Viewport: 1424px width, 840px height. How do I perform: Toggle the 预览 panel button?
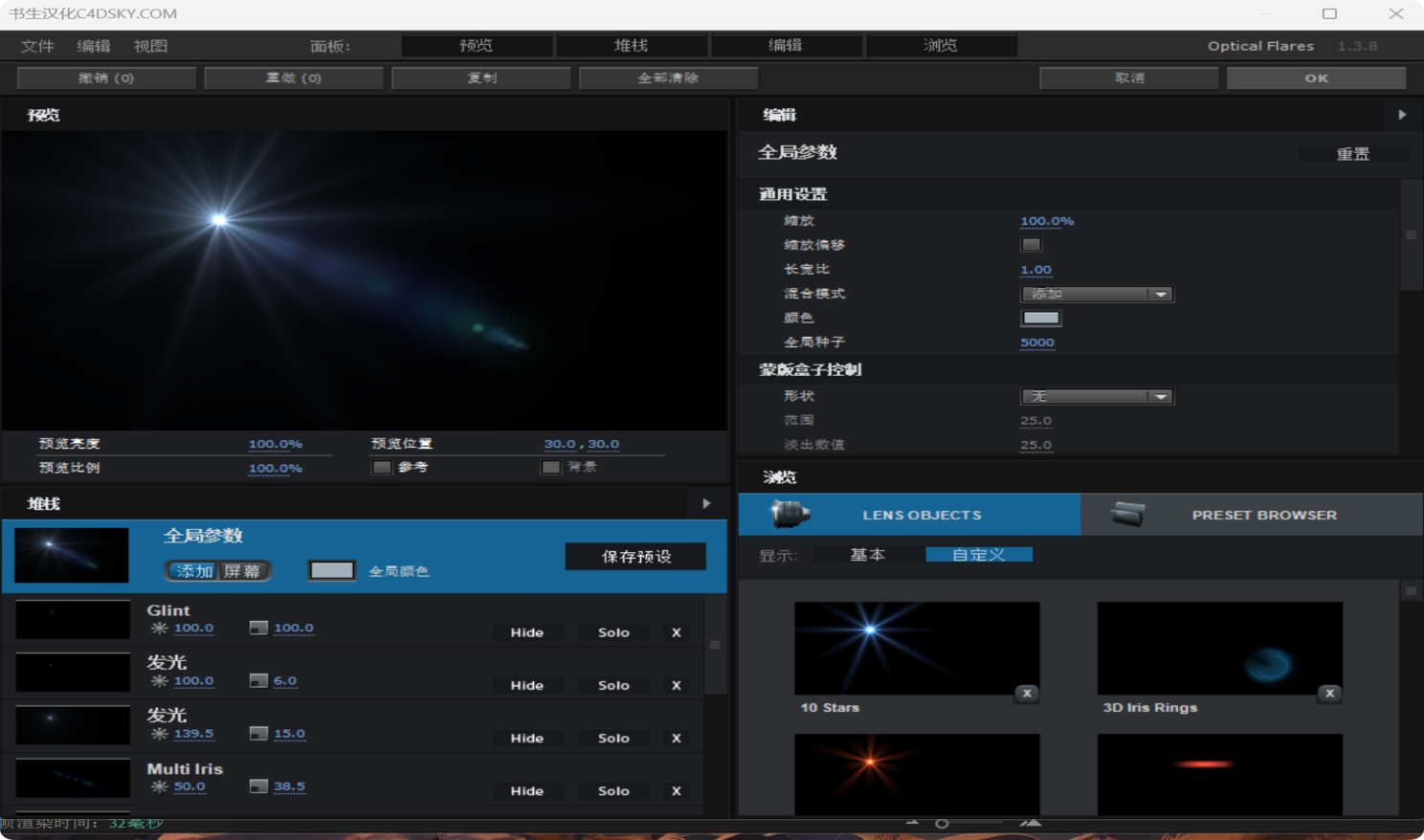click(477, 45)
